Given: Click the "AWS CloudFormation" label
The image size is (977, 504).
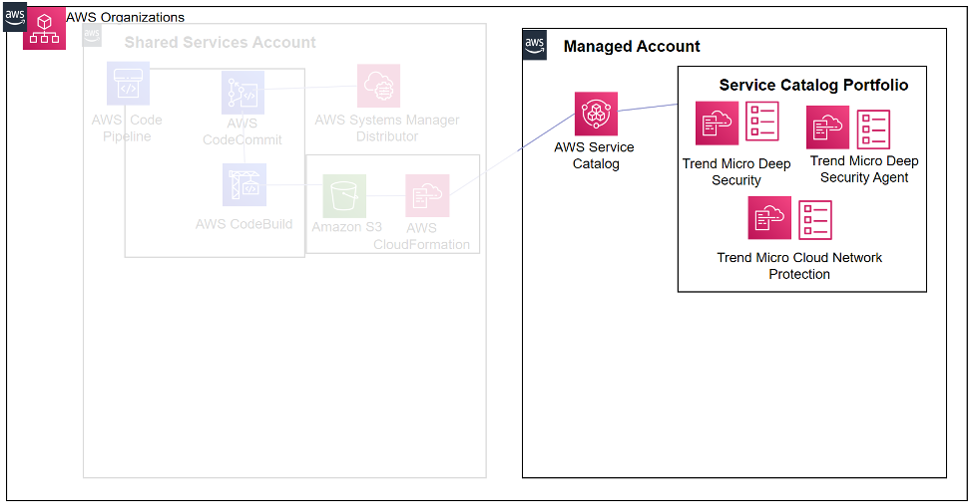Looking at the screenshot, I should click(x=422, y=236).
